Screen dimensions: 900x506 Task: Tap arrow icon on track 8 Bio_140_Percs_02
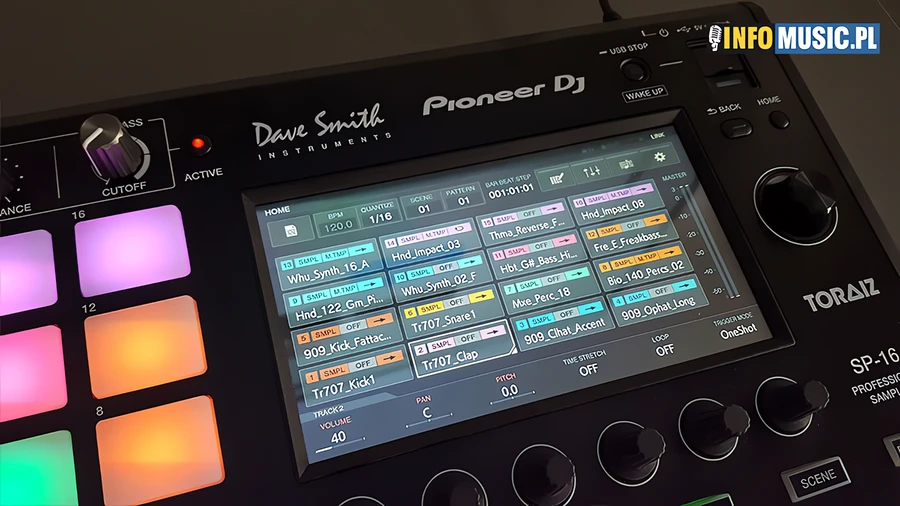pyautogui.click(x=669, y=251)
